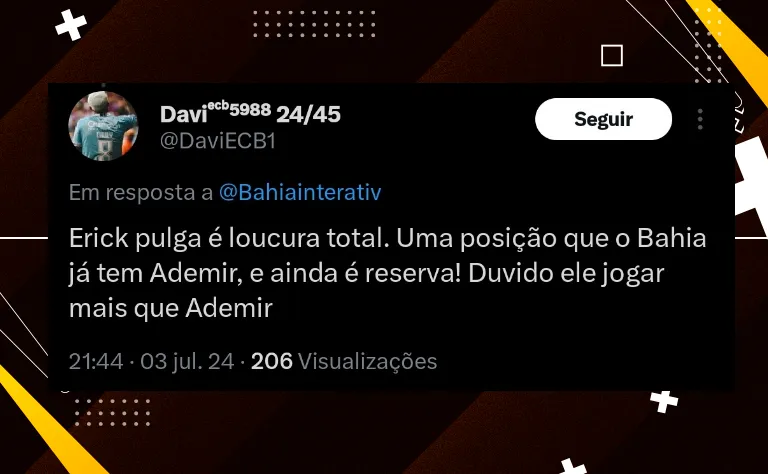Click the 21:44 timestamp
Viewport: 768px width, 474px height.
pyautogui.click(x=96, y=361)
